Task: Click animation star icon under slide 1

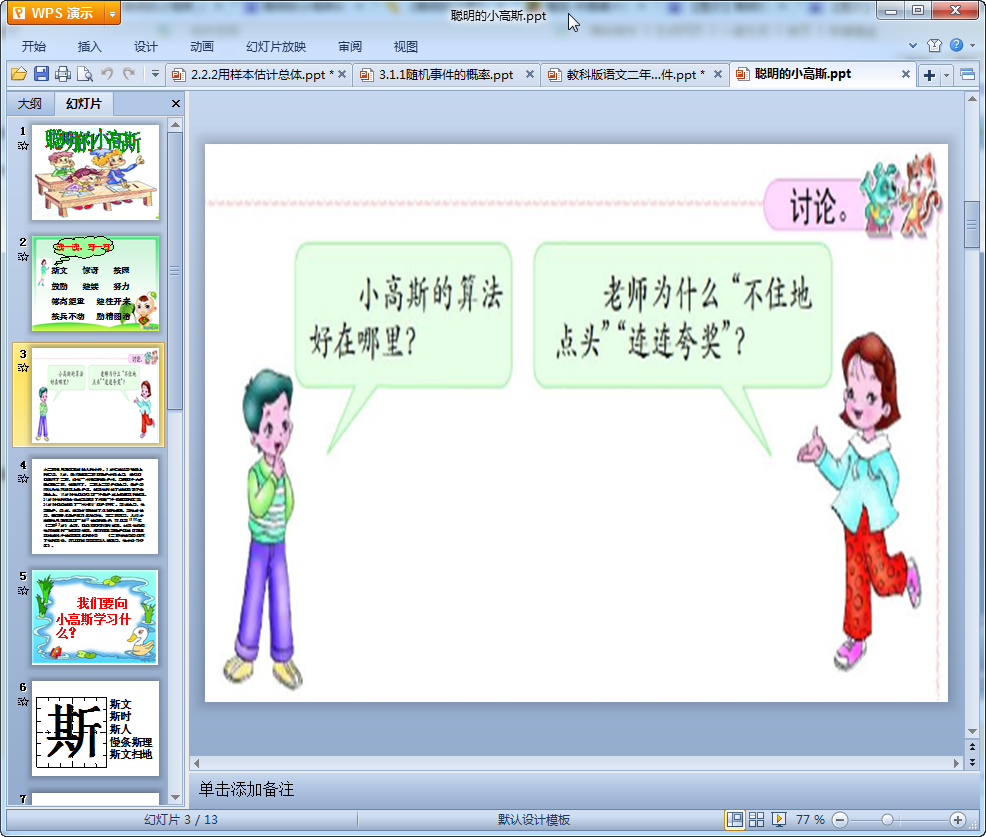Action: [23, 146]
